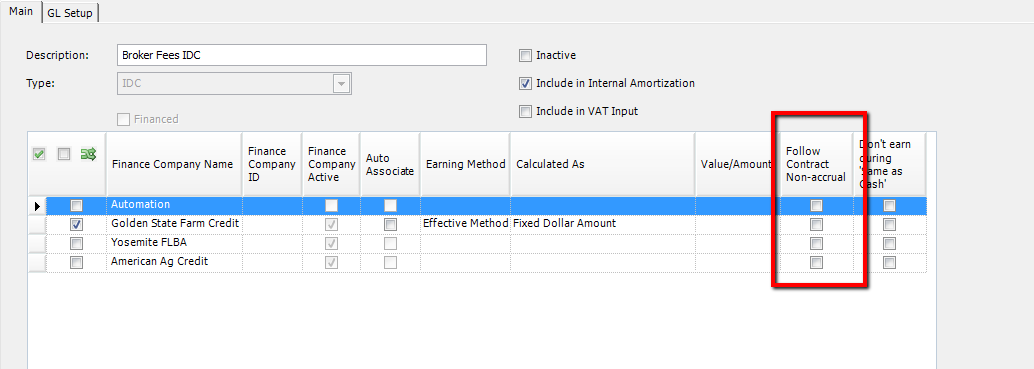
Task: Click into the Description field
Action: (301, 55)
